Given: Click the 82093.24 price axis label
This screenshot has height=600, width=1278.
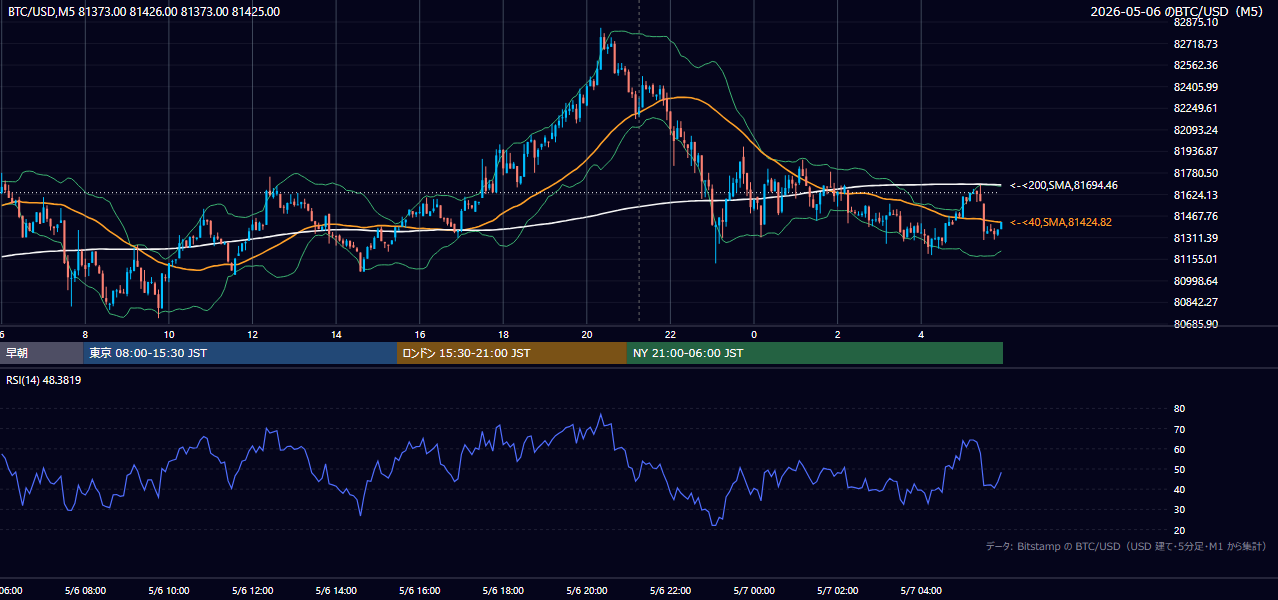Looking at the screenshot, I should (x=1196, y=130).
